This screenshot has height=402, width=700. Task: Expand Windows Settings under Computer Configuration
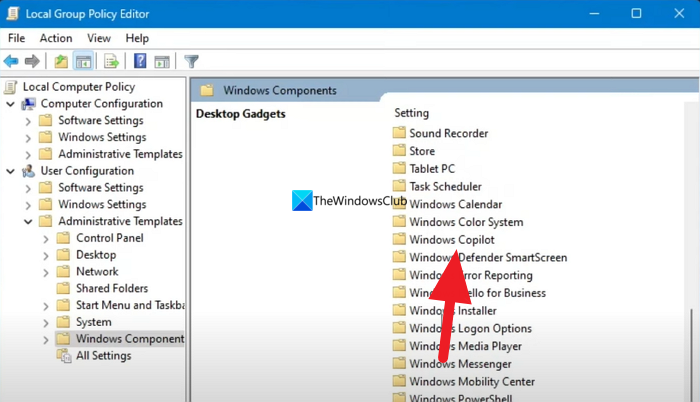(28, 138)
